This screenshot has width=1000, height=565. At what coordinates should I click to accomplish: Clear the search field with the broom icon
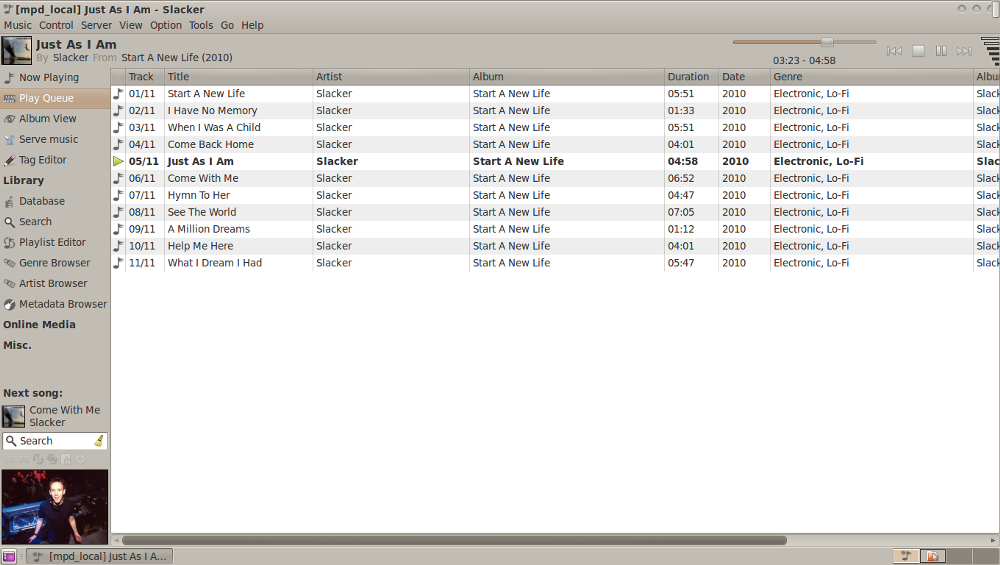pyautogui.click(x=99, y=441)
